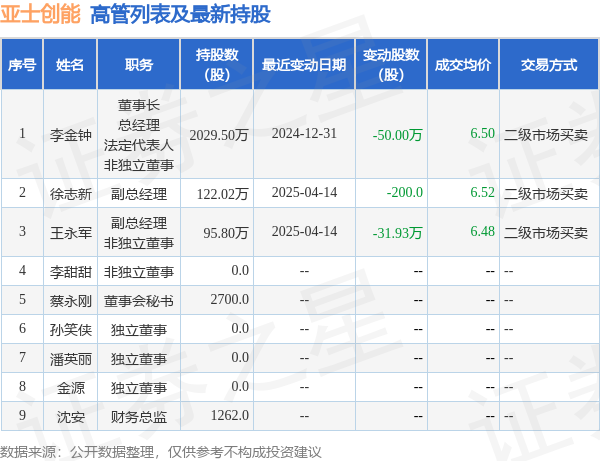Click the 2025-04-14 date in 徐志新's row
Image resolution: width=600 pixels, height=461 pixels.
[304, 192]
